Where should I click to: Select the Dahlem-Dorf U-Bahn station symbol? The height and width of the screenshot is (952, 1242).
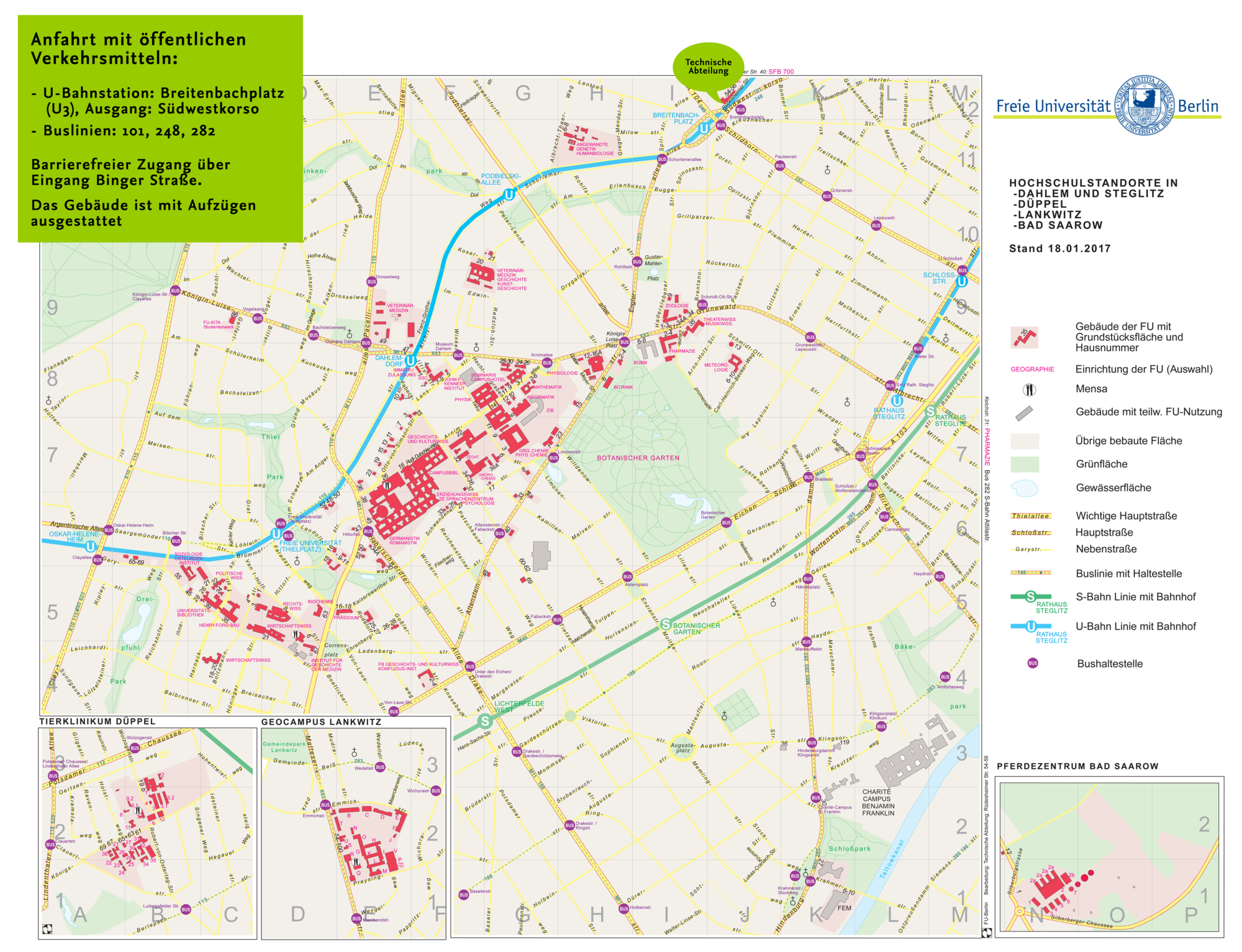pyautogui.click(x=410, y=360)
